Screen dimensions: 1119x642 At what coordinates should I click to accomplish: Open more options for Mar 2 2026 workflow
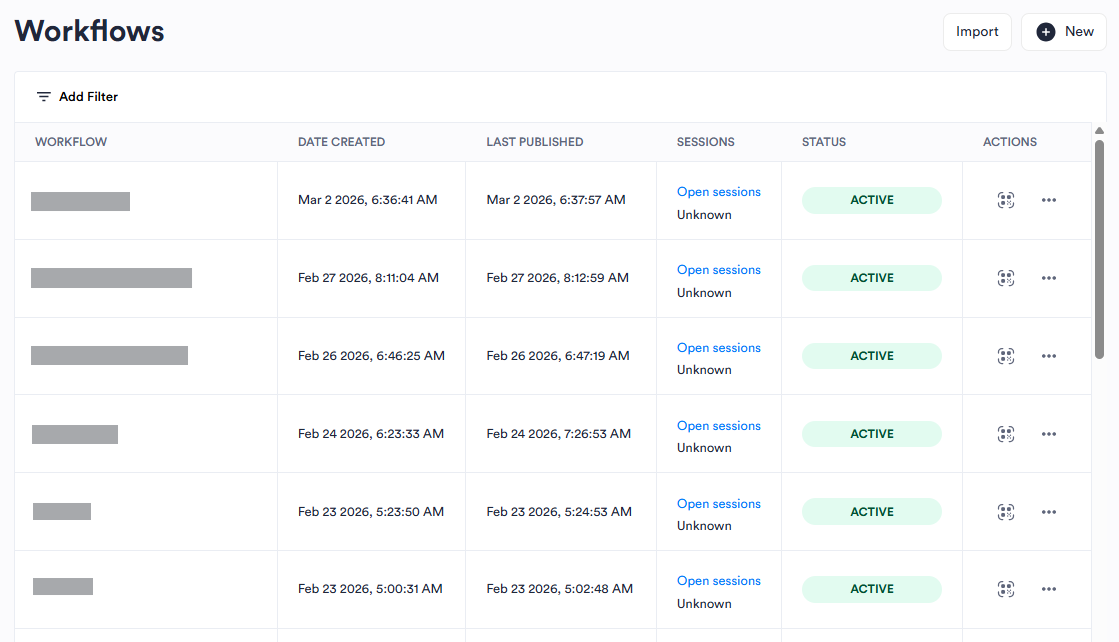click(x=1048, y=200)
